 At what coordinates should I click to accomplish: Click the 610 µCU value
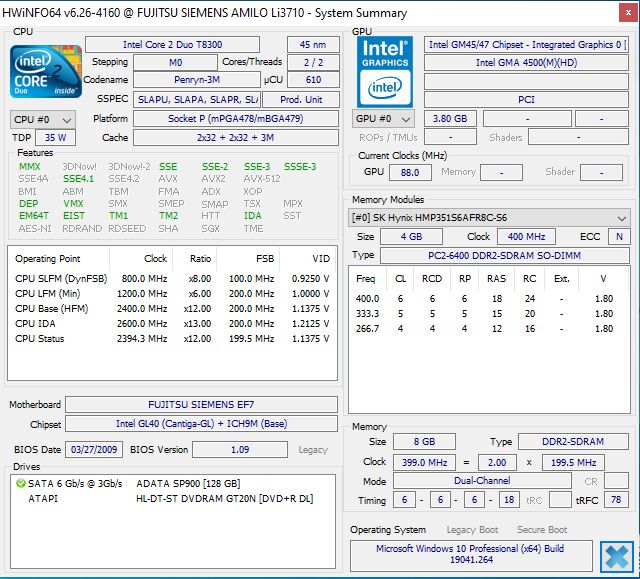click(313, 80)
